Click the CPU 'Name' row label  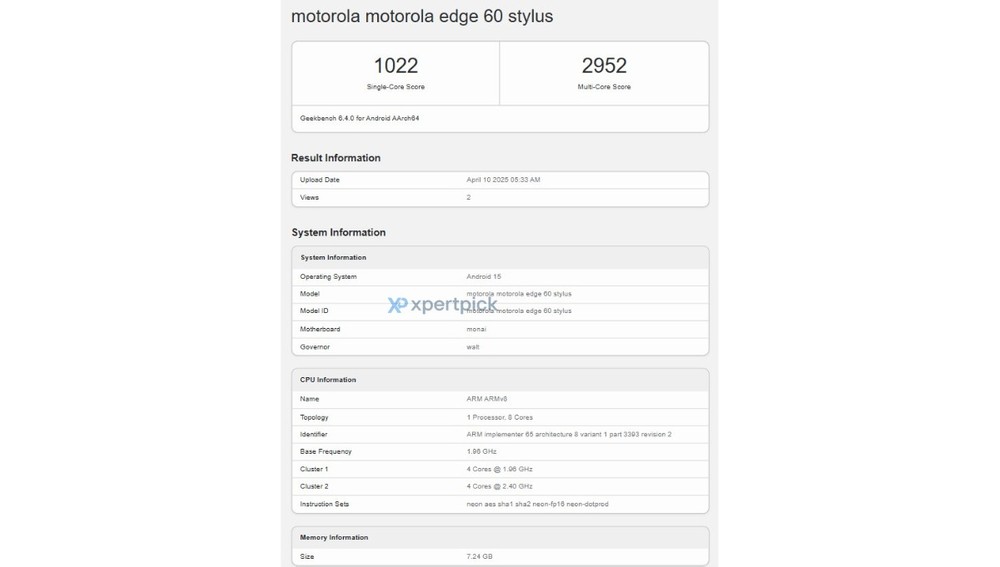pos(309,399)
